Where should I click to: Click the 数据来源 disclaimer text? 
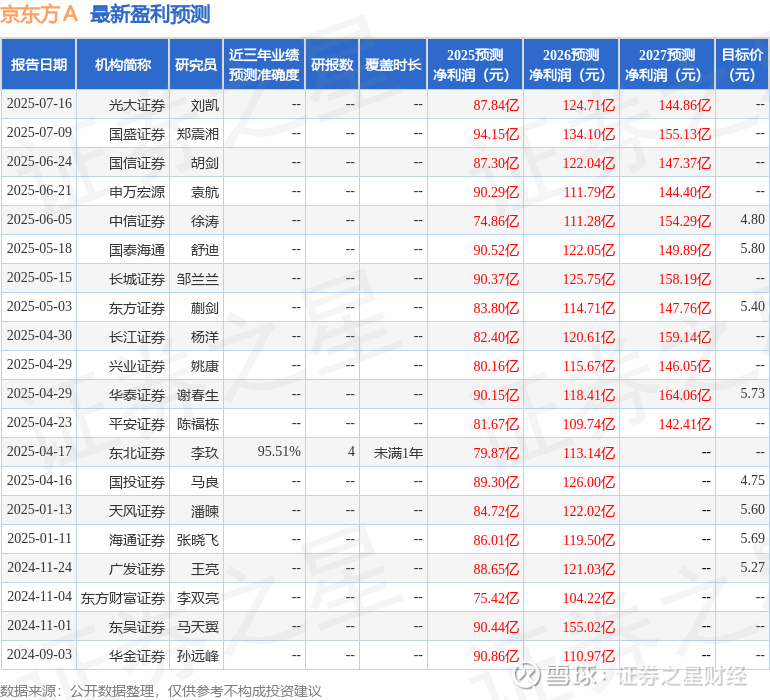pyautogui.click(x=161, y=691)
